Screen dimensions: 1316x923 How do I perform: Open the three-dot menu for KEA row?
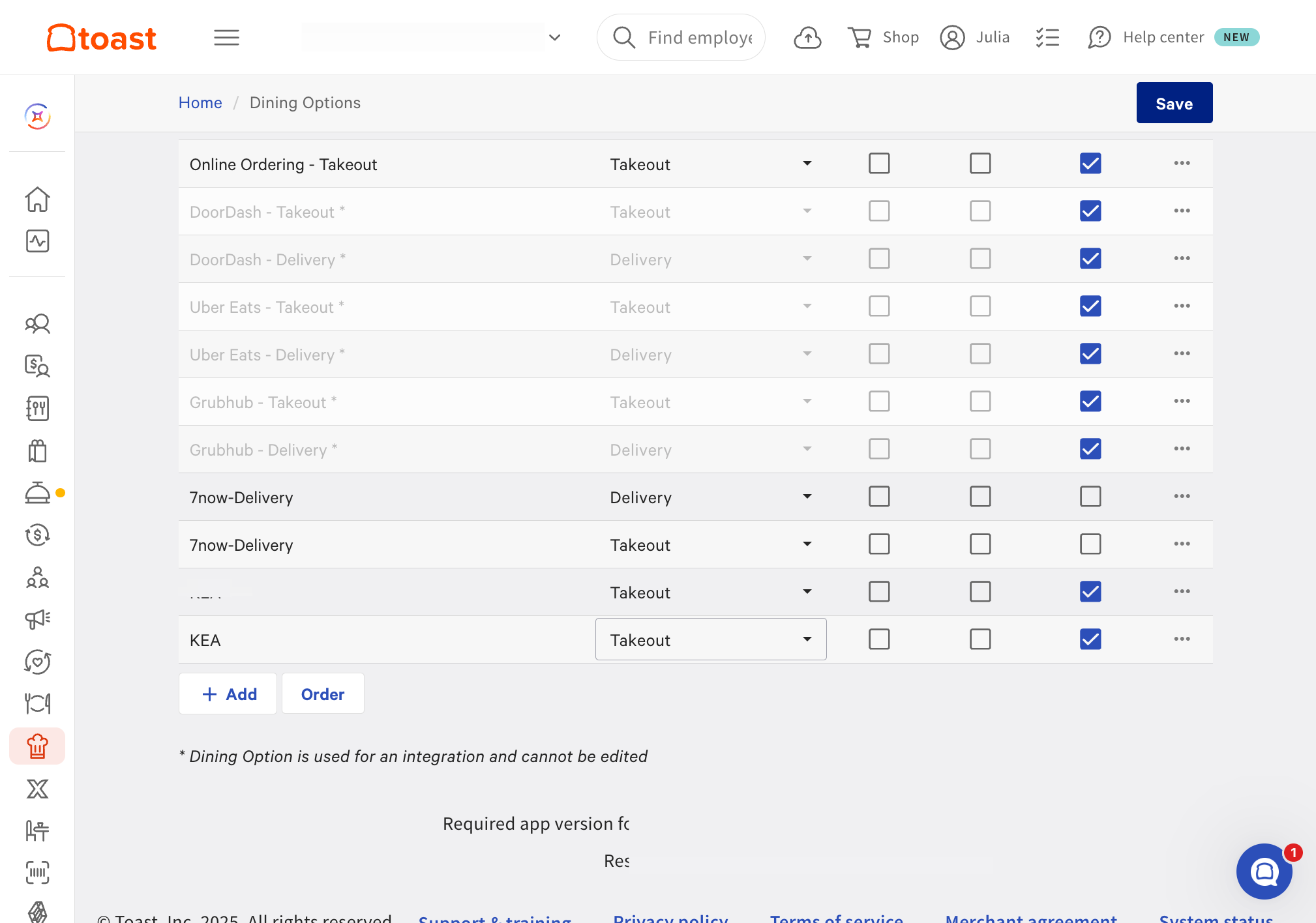pos(1182,639)
